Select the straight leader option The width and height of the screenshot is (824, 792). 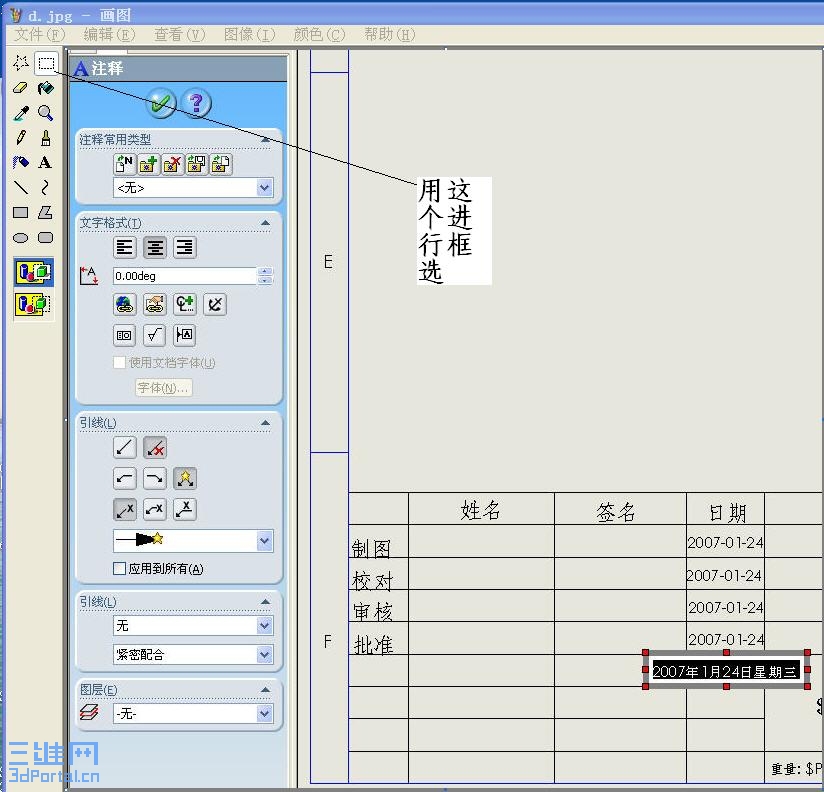[x=125, y=509]
